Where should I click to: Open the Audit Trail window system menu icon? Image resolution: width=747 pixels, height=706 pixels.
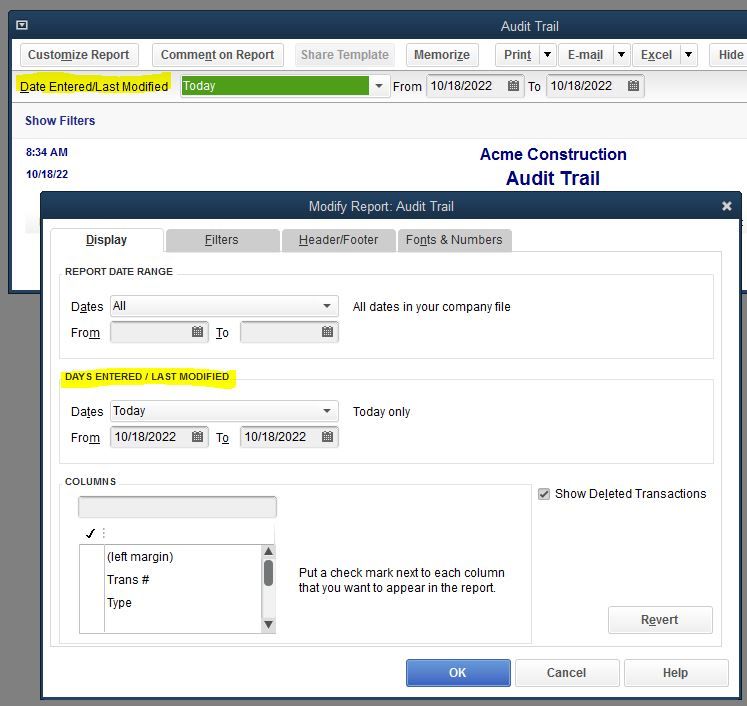22,25
